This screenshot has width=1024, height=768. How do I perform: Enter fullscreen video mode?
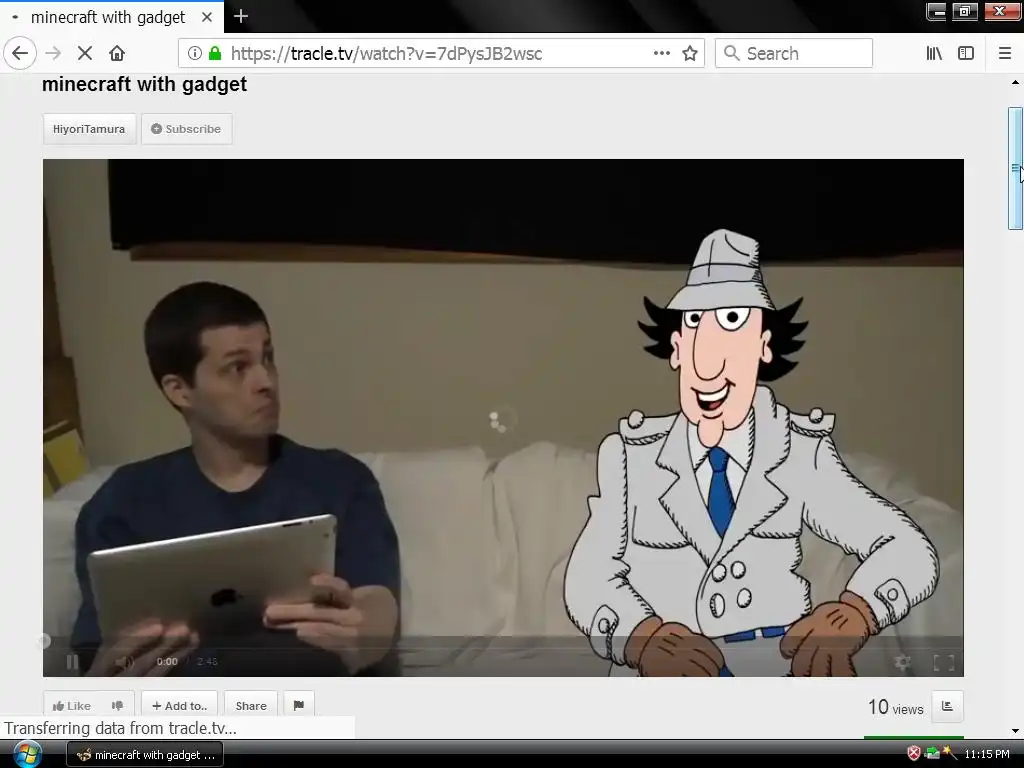(944, 662)
